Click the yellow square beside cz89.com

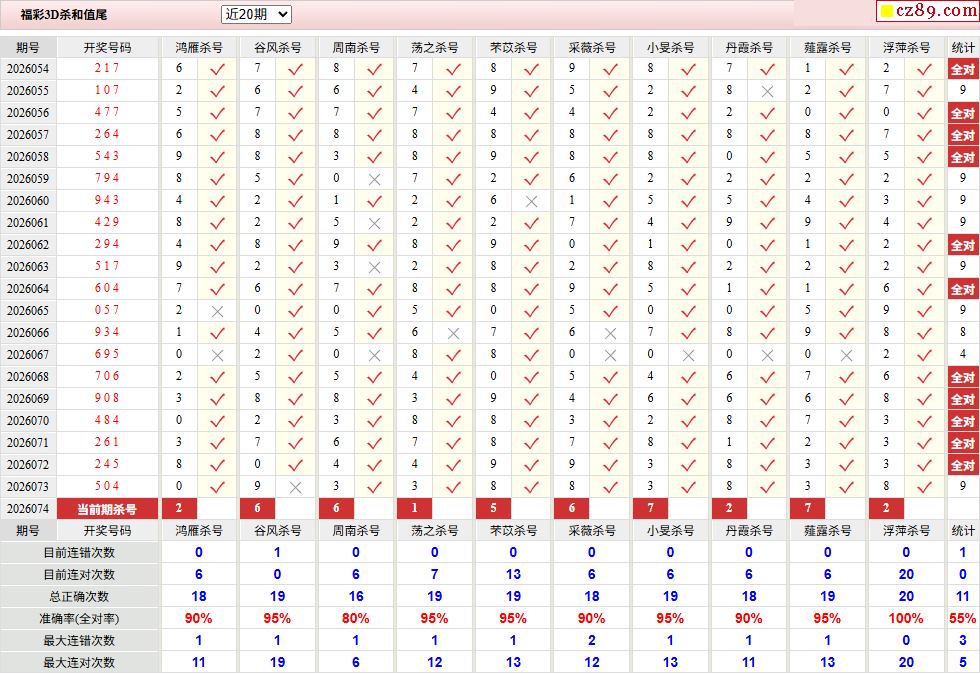[886, 11]
